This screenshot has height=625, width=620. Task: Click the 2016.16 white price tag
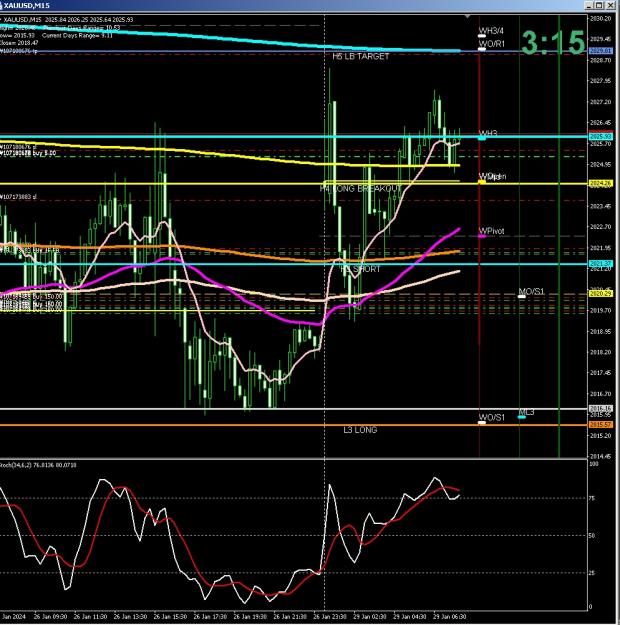point(600,409)
